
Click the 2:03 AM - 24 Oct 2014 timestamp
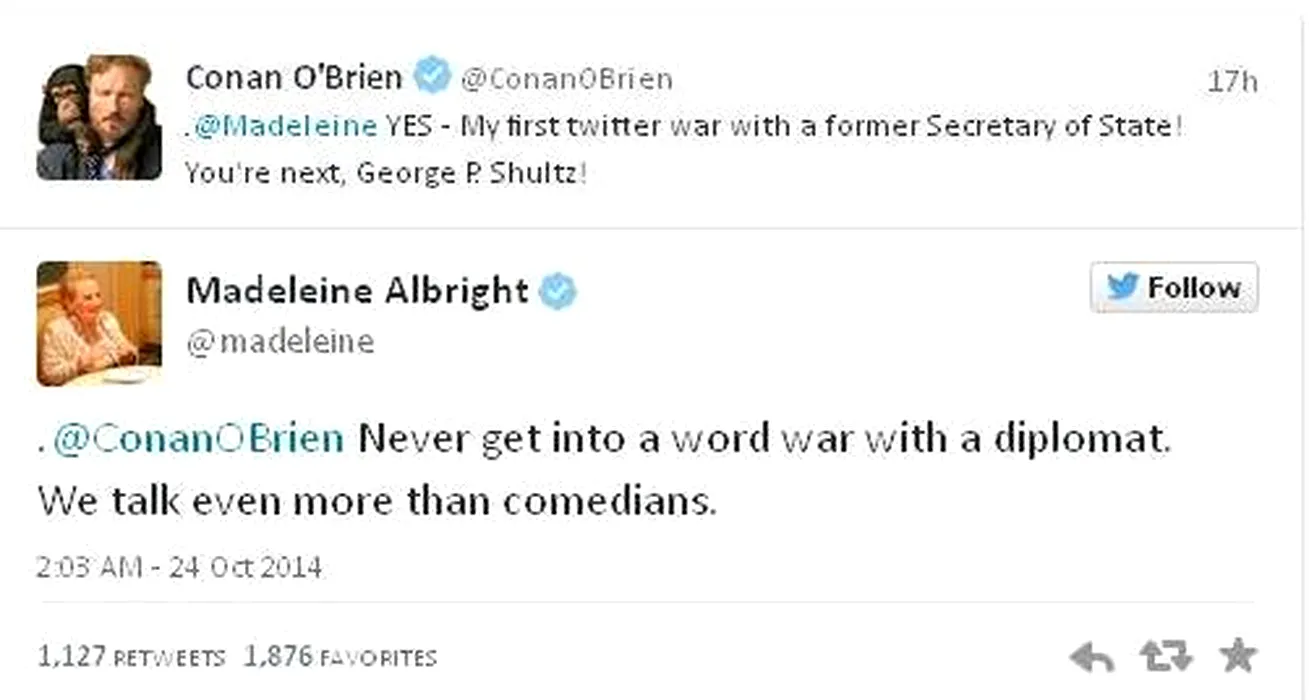pos(180,567)
